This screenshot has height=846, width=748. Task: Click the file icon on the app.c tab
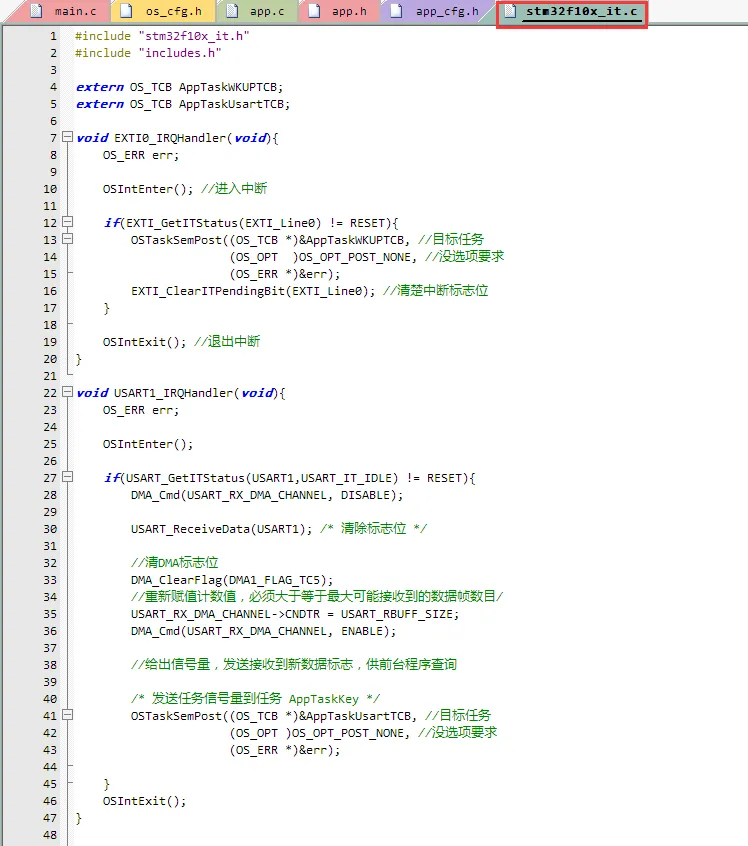point(233,12)
